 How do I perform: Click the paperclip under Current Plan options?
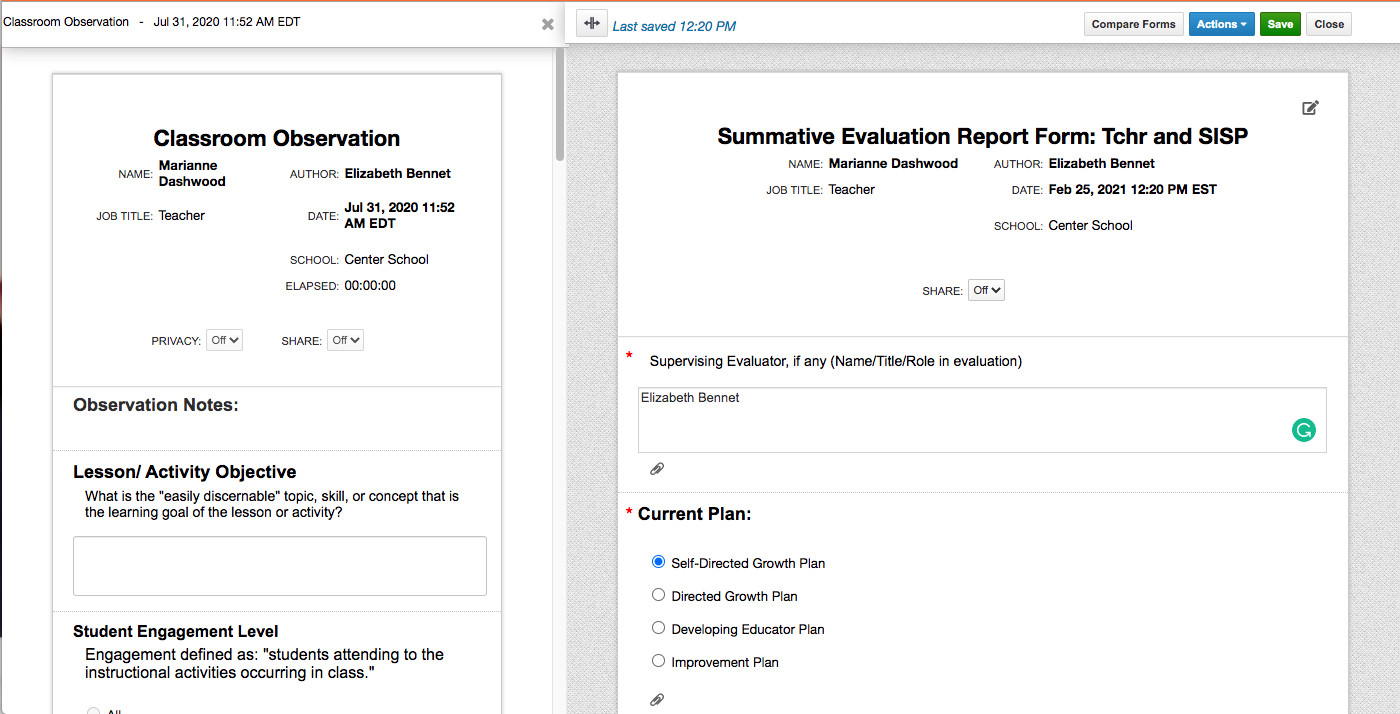(x=657, y=699)
